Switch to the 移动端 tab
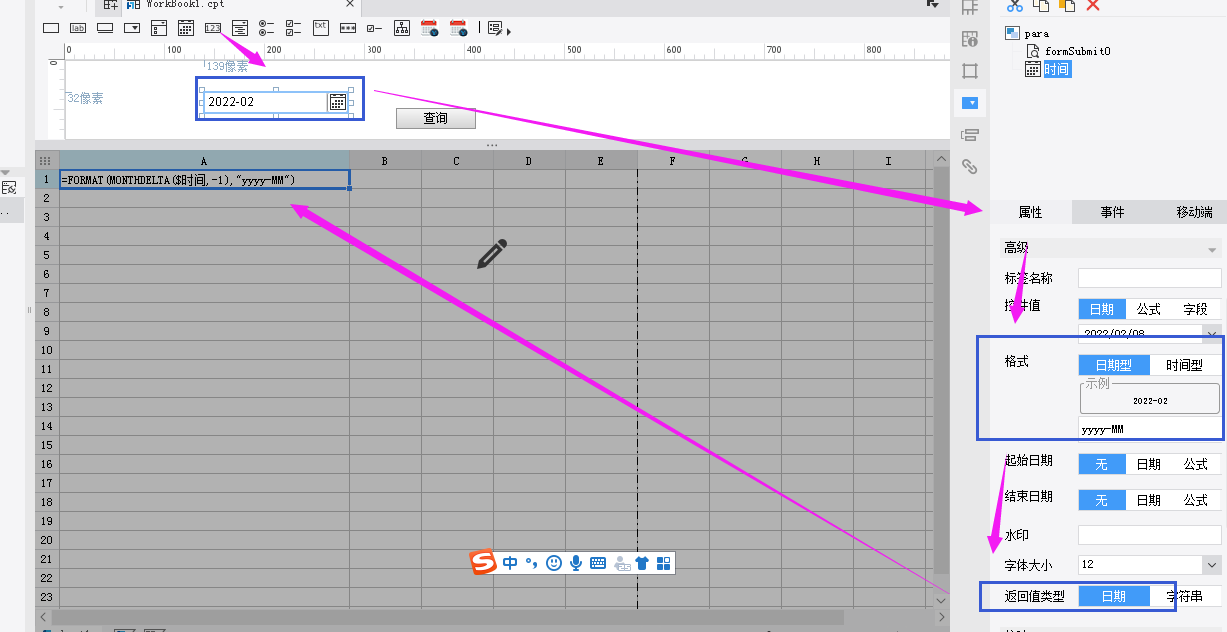The image size is (1227, 632). pyautogui.click(x=1194, y=212)
